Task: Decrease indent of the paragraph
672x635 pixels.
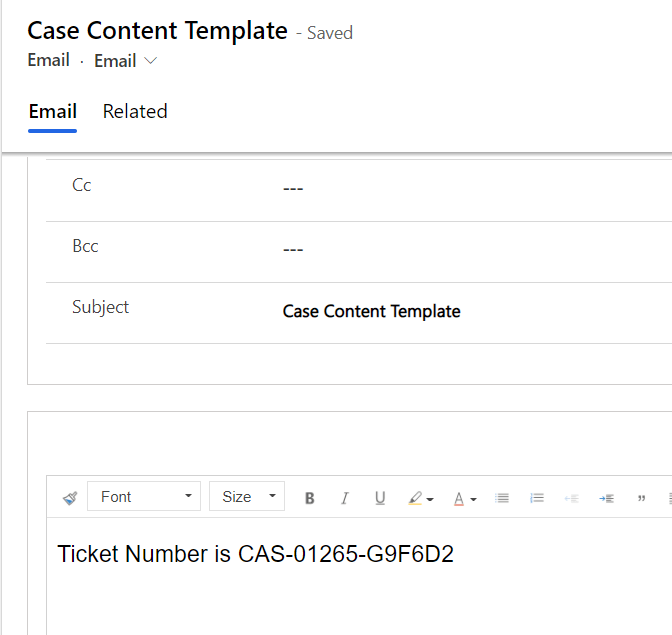Action: (x=571, y=498)
